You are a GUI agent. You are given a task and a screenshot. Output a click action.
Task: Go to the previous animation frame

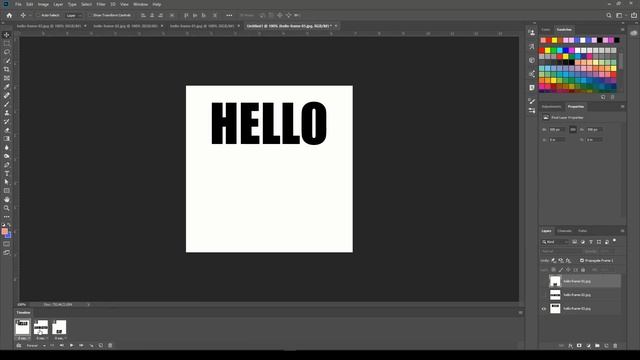[62, 345]
